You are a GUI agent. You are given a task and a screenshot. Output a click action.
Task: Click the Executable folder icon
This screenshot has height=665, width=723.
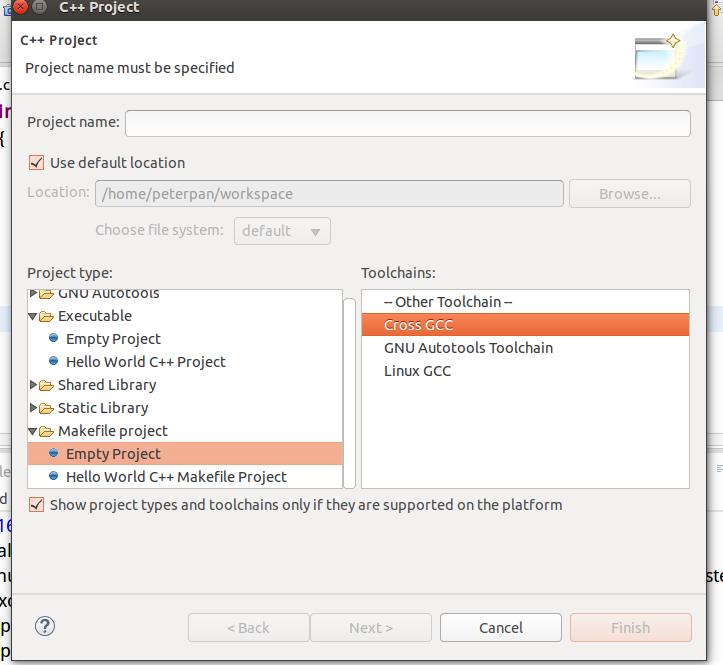pyautogui.click(x=46, y=316)
